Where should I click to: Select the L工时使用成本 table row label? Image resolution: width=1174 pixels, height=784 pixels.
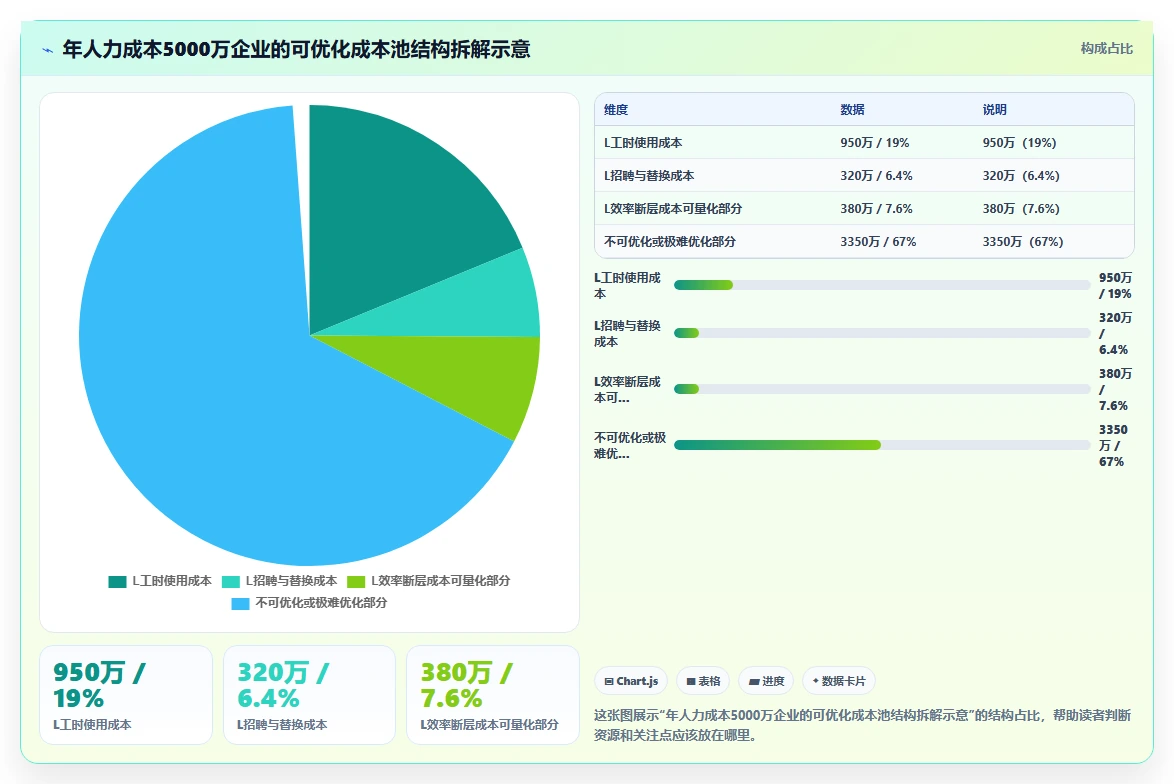[x=643, y=142]
